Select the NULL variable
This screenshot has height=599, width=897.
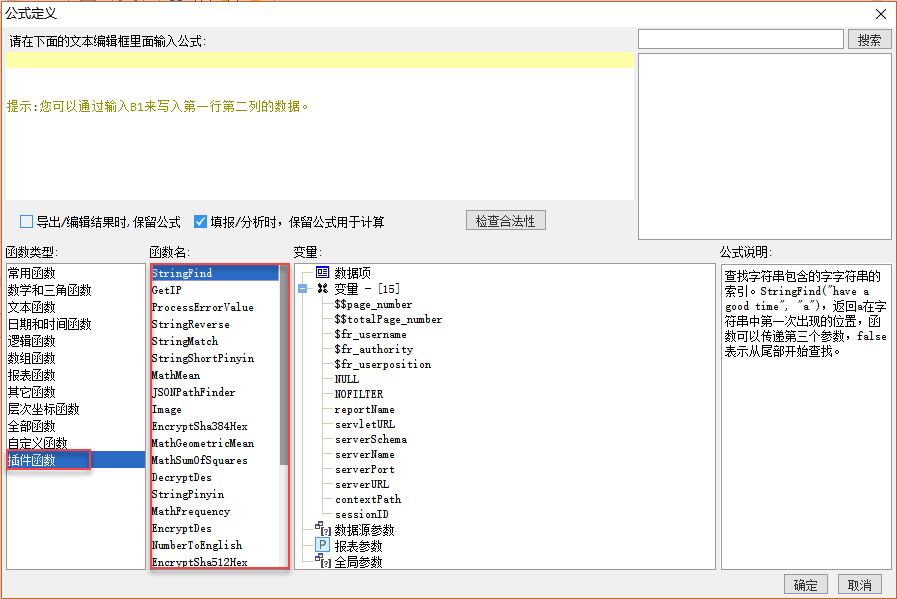[347, 379]
